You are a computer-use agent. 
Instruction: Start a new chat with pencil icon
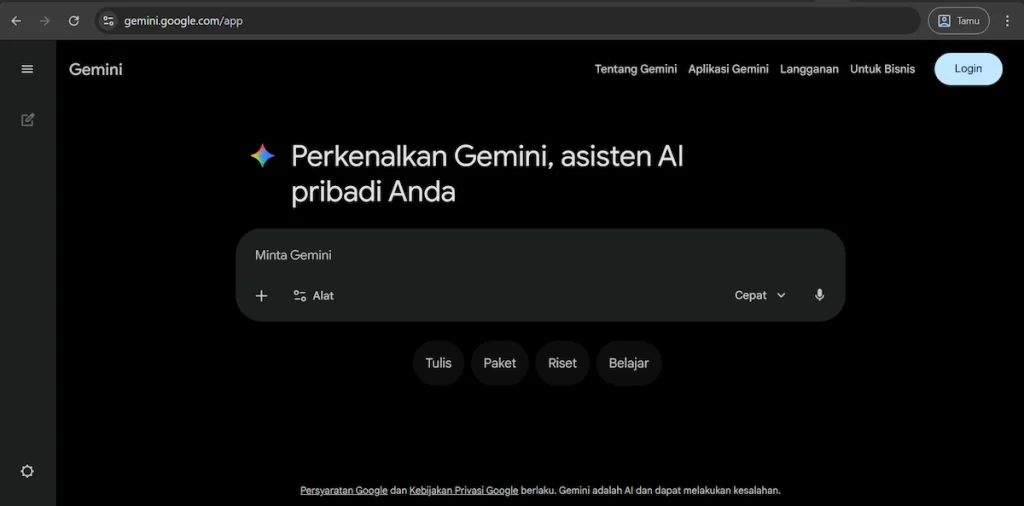27,120
